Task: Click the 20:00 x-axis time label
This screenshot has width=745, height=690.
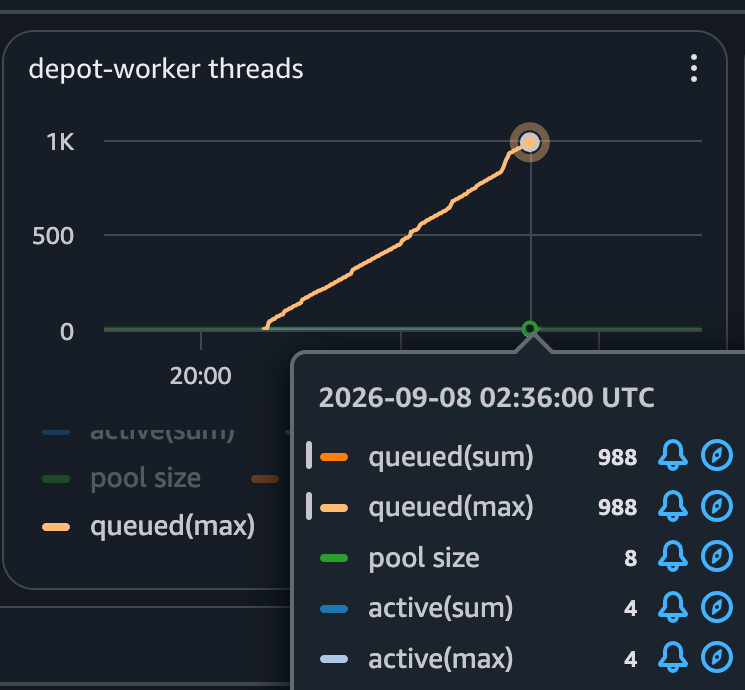Action: coord(201,376)
